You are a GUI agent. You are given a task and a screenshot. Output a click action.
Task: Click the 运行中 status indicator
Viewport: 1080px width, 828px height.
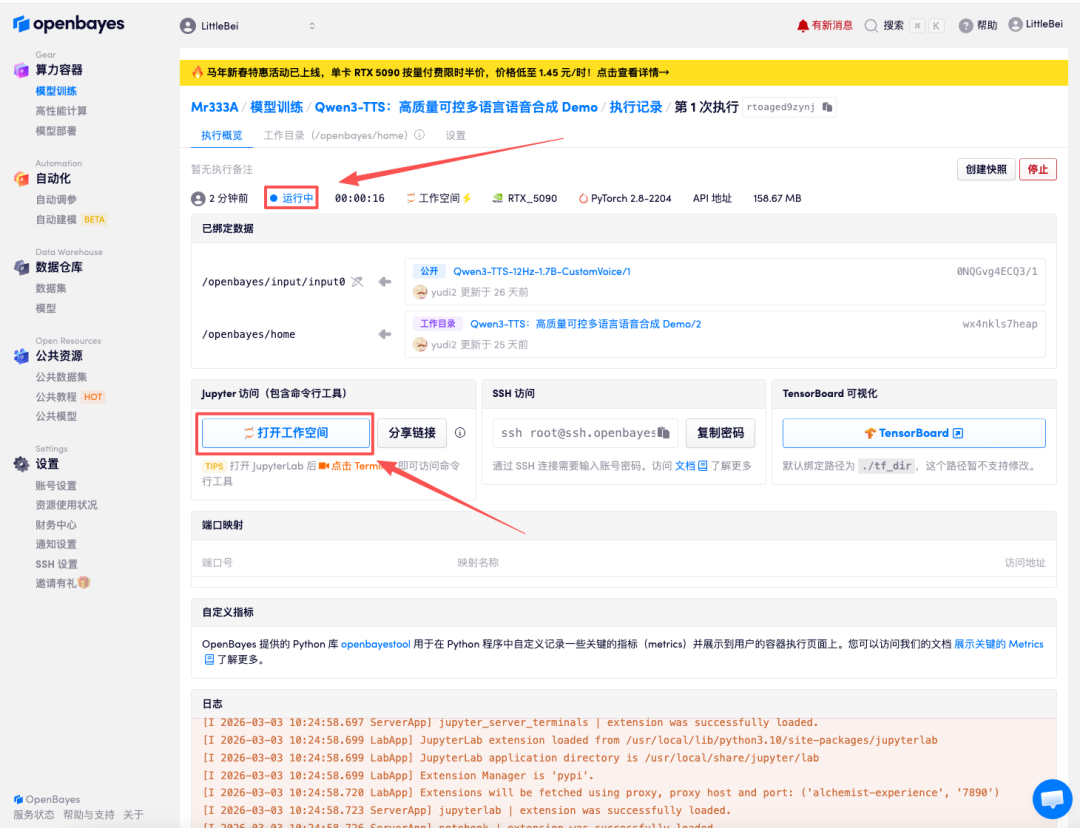291,198
